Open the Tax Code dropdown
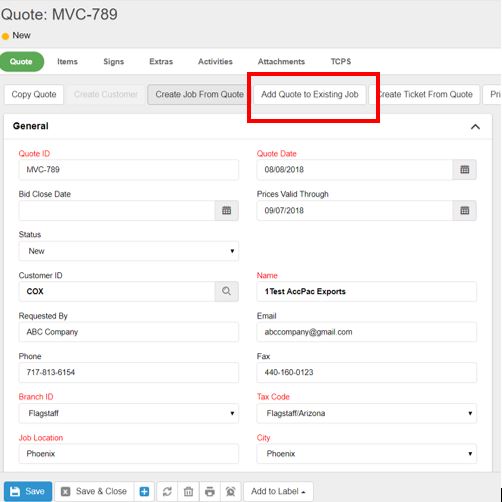This screenshot has height=502, width=502. click(x=367, y=413)
